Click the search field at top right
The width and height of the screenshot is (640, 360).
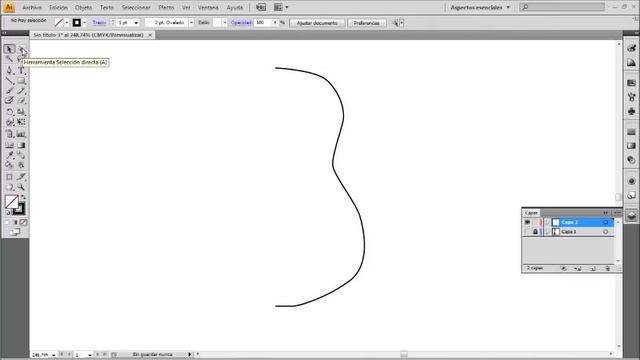coord(562,7)
